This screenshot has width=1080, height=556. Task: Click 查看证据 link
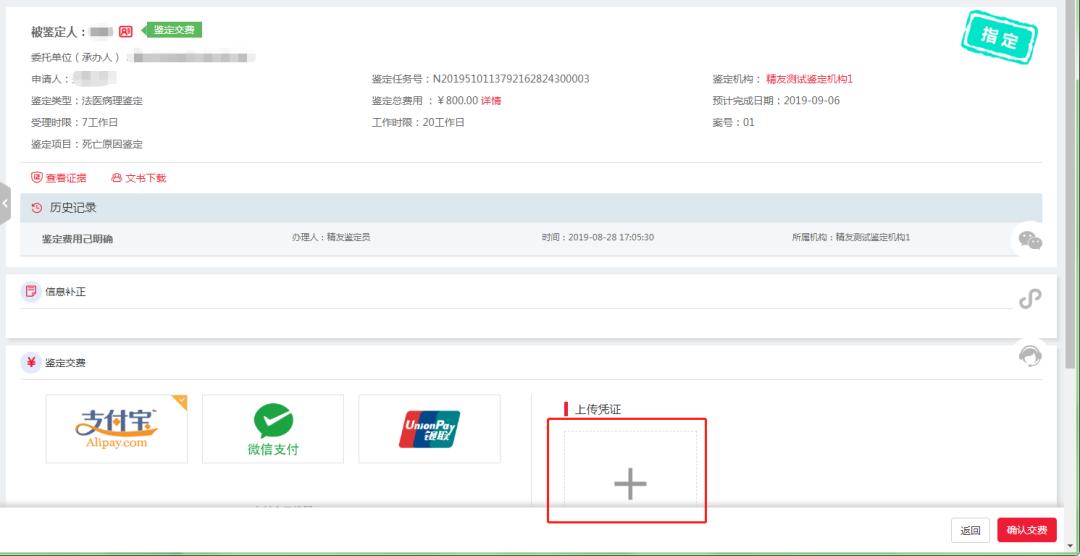[66, 178]
